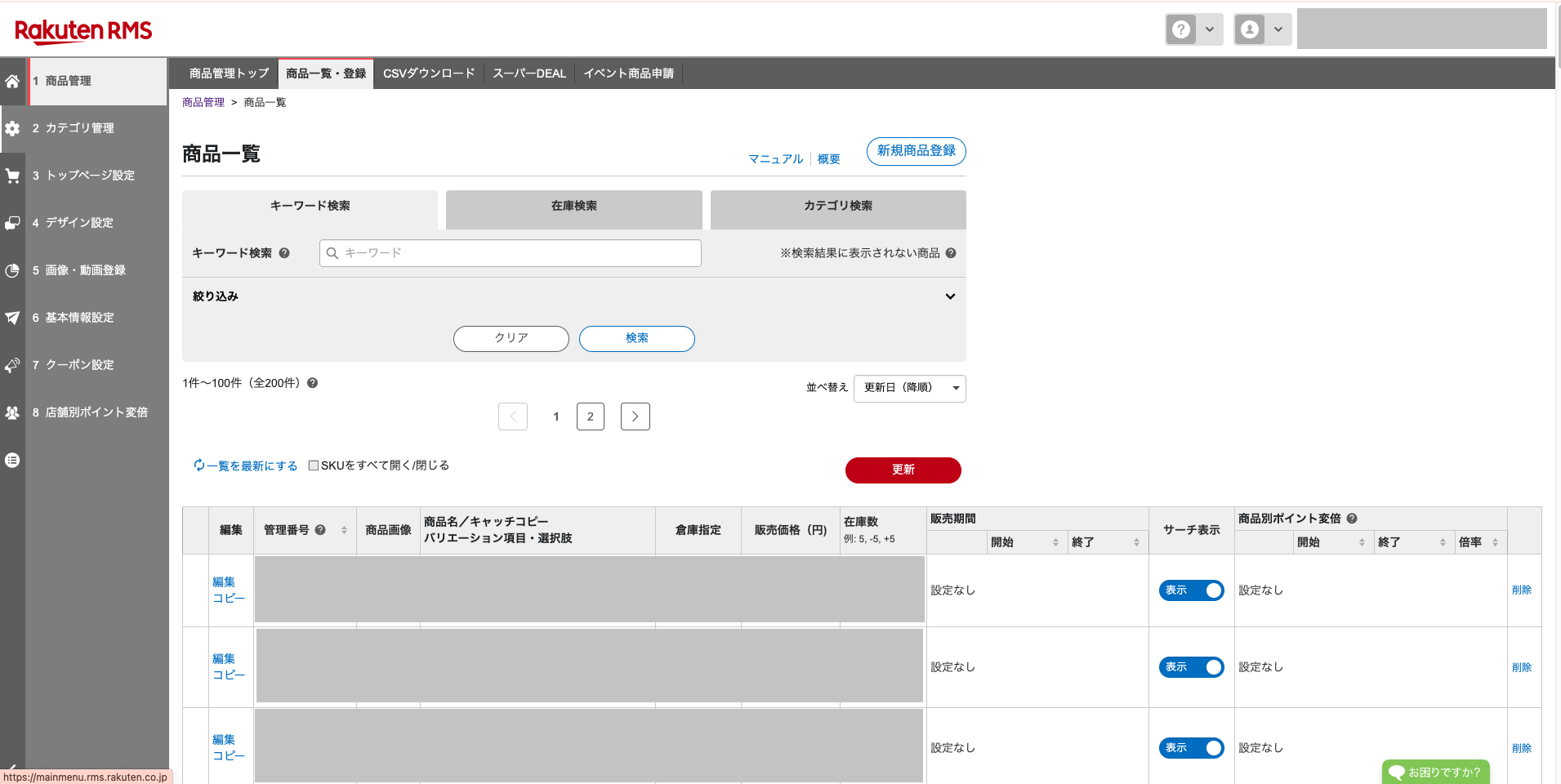Click the user account icon
The height and width of the screenshot is (784, 1561).
tap(1248, 29)
